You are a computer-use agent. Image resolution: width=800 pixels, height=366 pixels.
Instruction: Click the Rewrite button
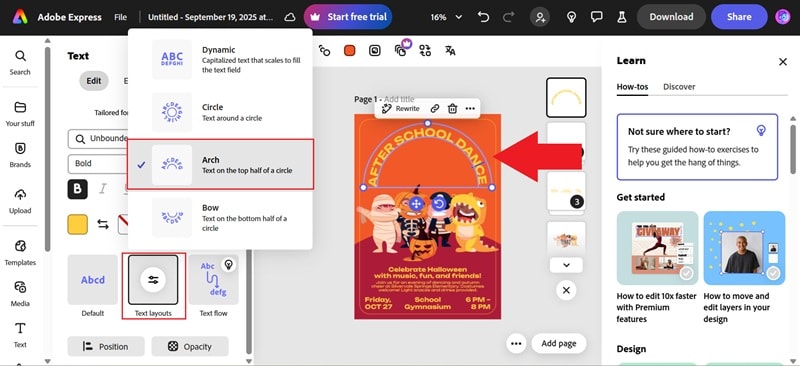tap(401, 109)
